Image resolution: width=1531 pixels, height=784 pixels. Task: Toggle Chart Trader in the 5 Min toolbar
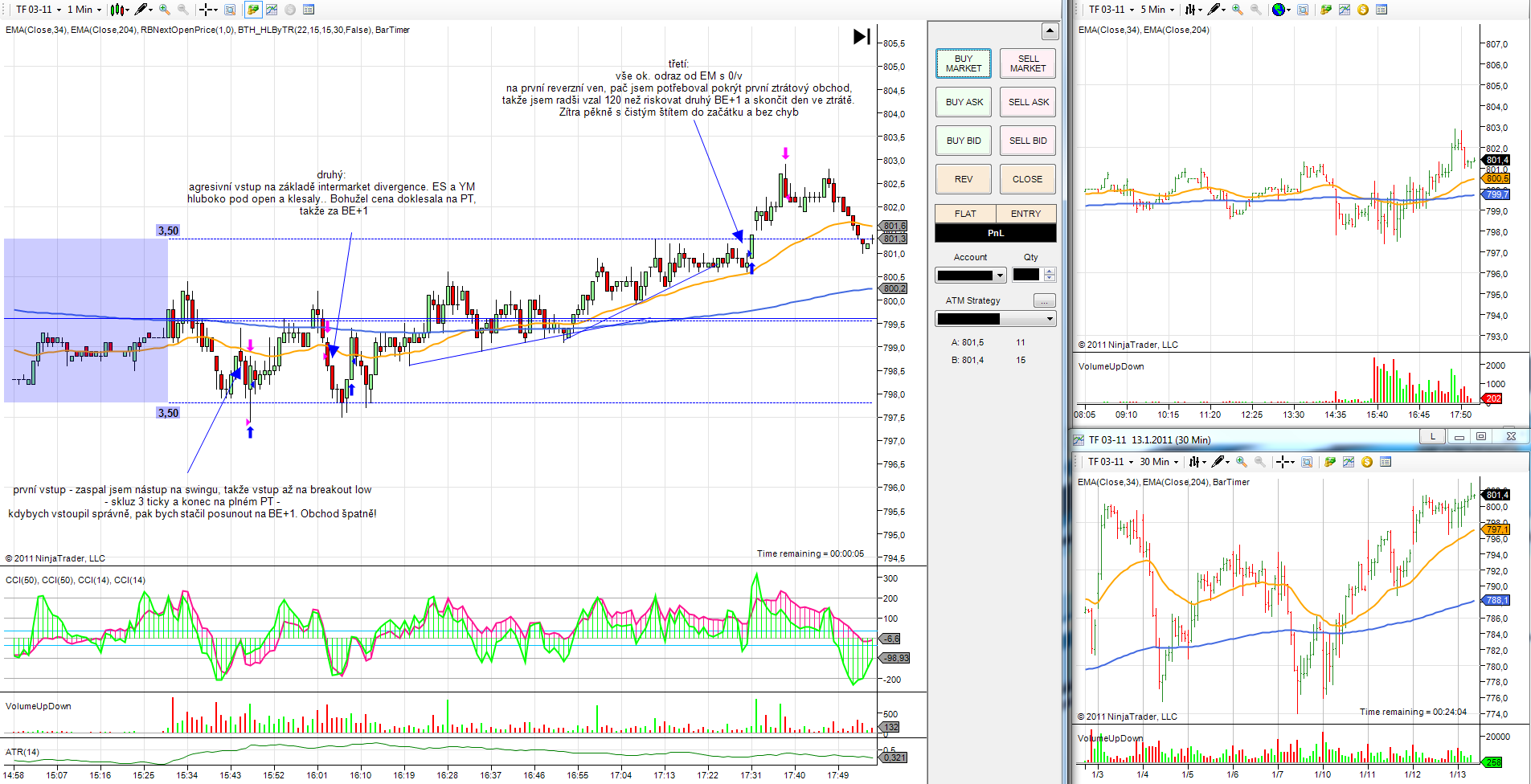(x=1326, y=10)
